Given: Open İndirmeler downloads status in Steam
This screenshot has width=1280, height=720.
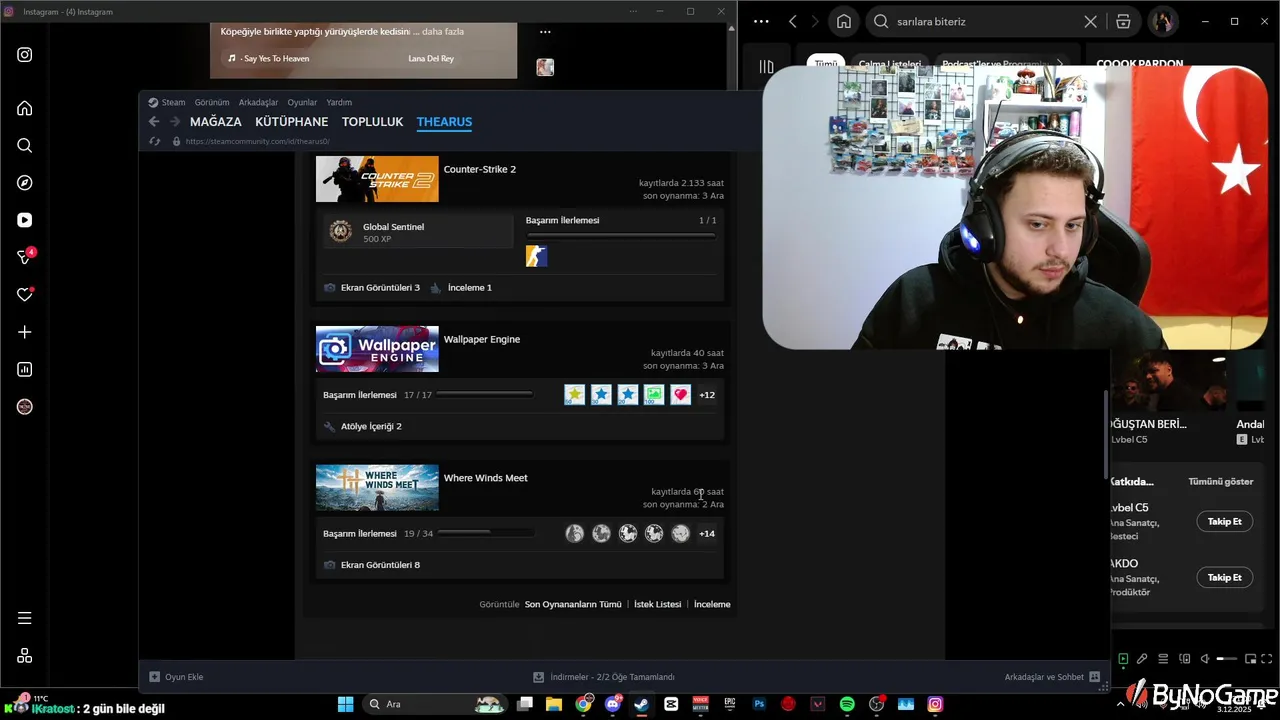Looking at the screenshot, I should tap(604, 677).
